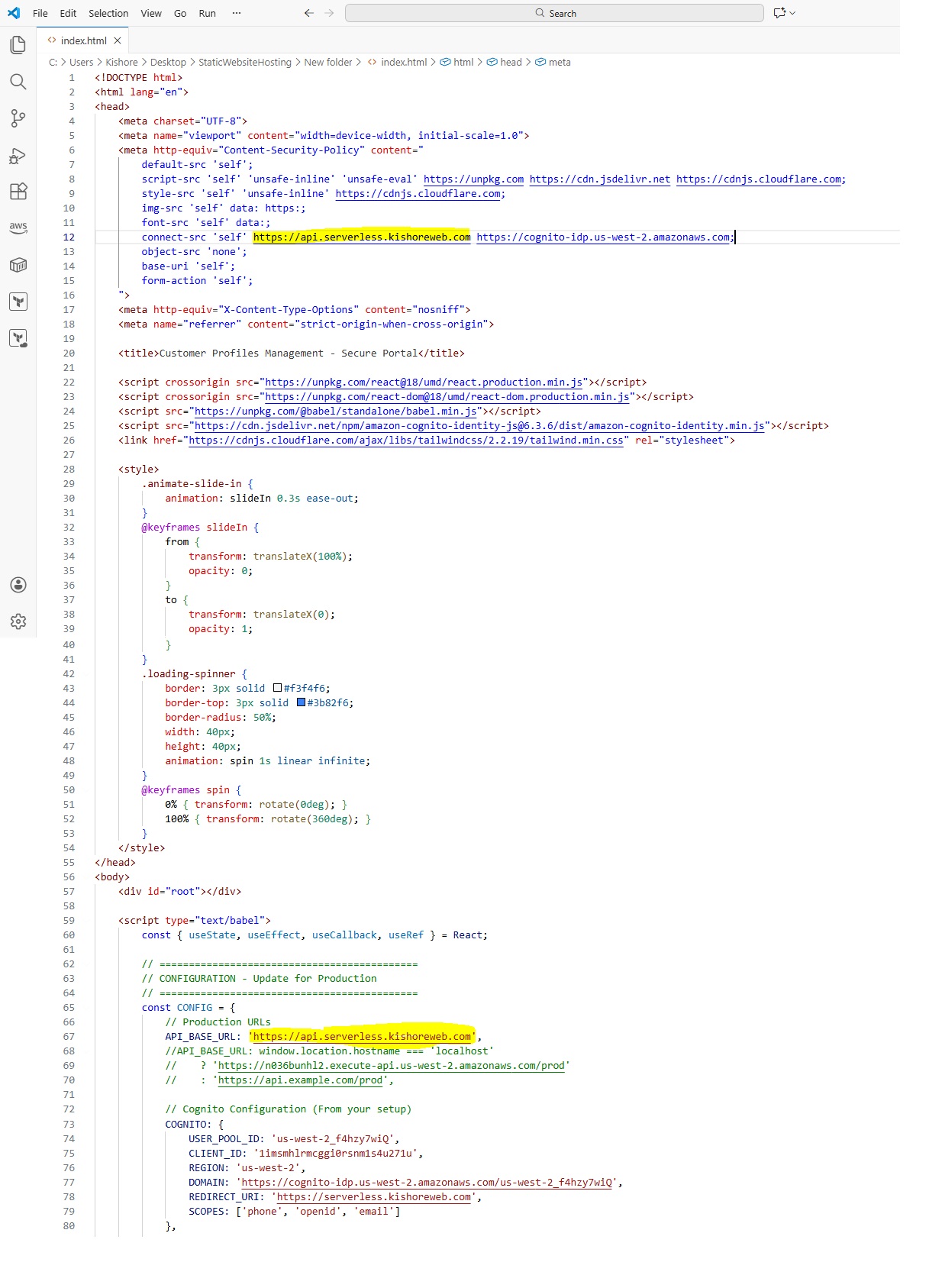Open the Explorer view in activity bar
The height and width of the screenshot is (1288, 929).
coord(18,45)
